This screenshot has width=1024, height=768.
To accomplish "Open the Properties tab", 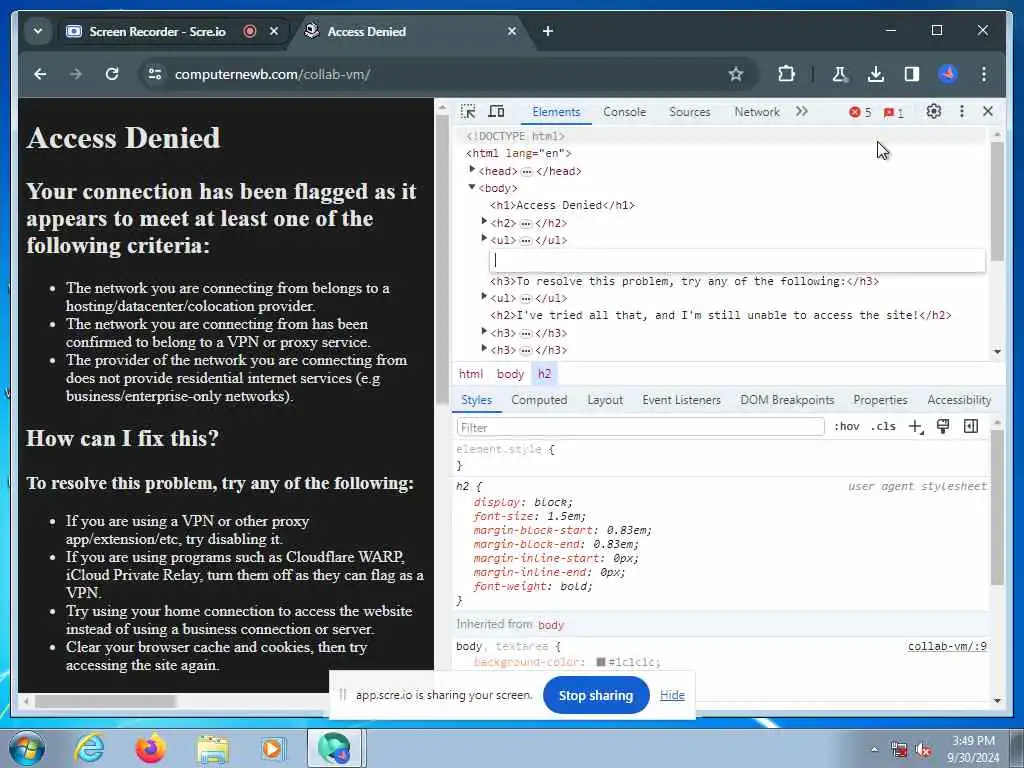I will (880, 400).
